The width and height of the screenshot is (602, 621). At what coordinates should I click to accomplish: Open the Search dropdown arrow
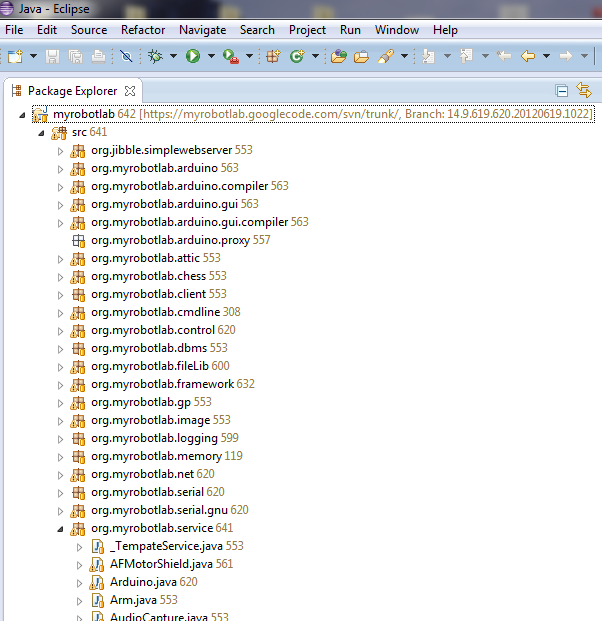point(404,56)
